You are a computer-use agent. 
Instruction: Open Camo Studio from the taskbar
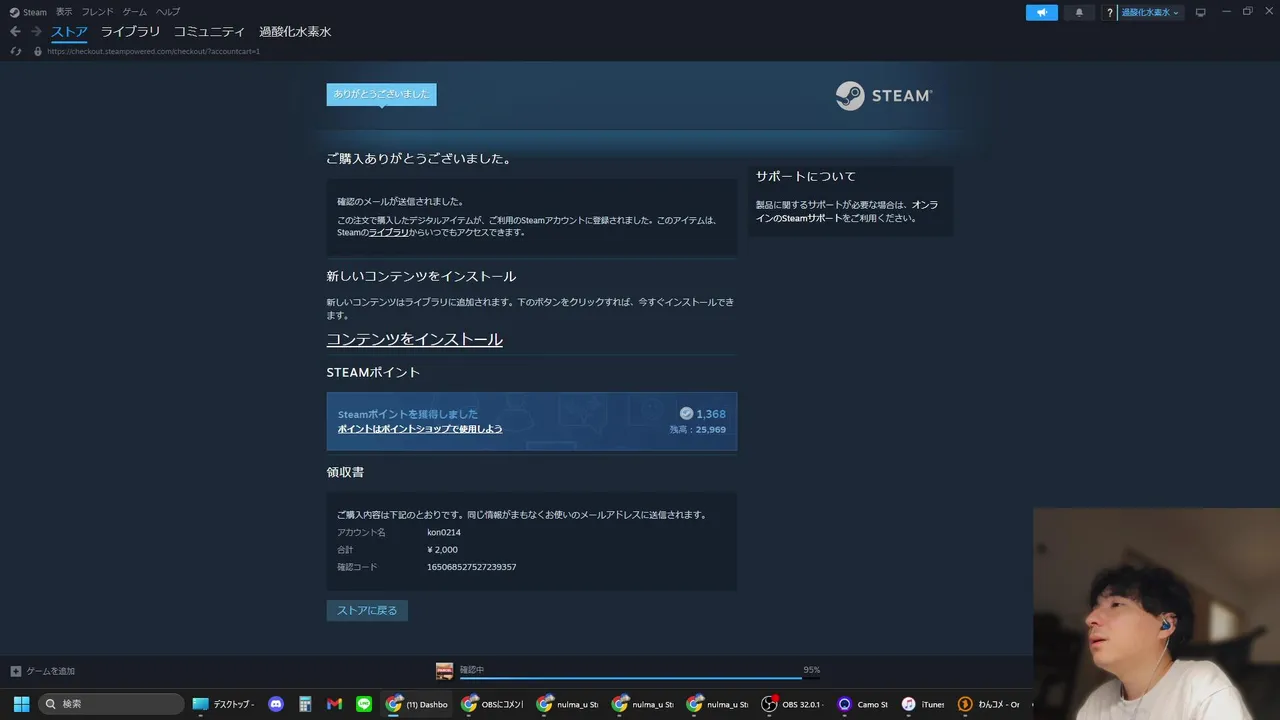862,704
